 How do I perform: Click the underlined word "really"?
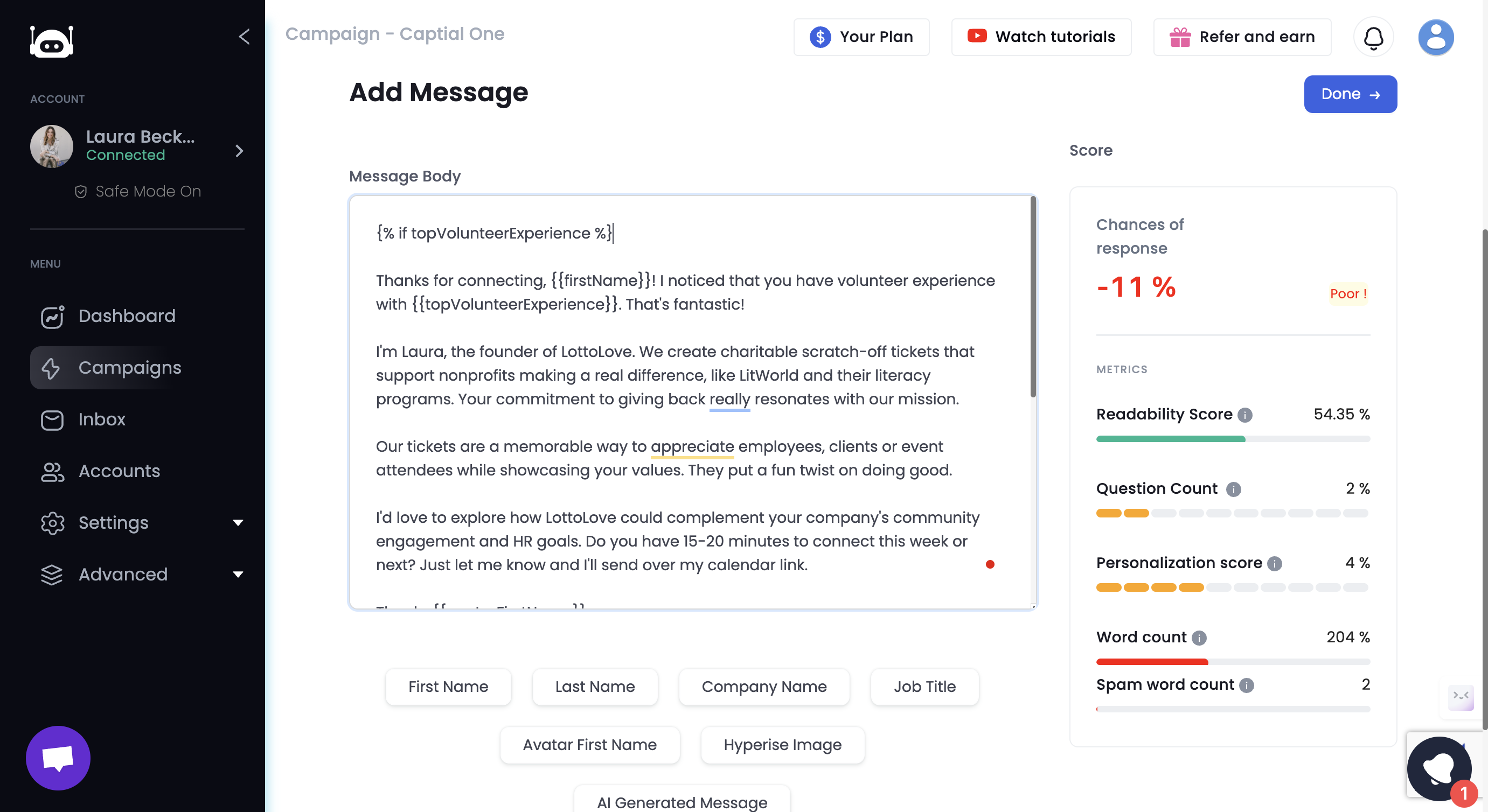tap(729, 400)
